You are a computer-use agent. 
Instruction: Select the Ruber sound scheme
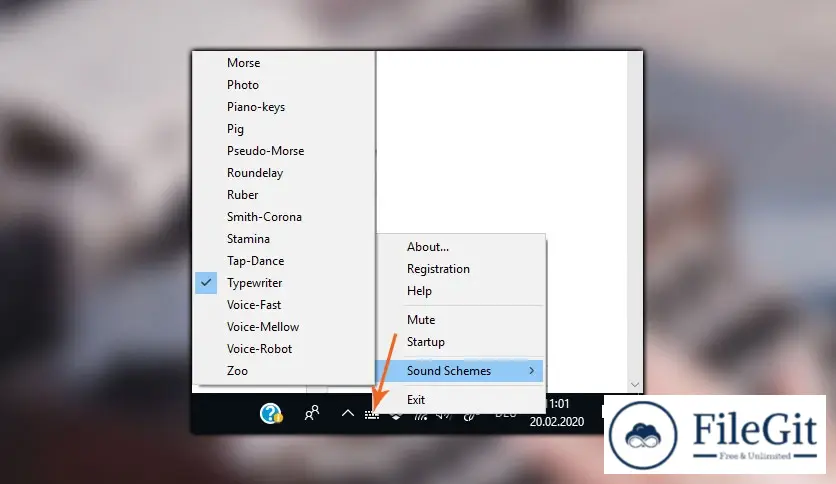pos(284,195)
